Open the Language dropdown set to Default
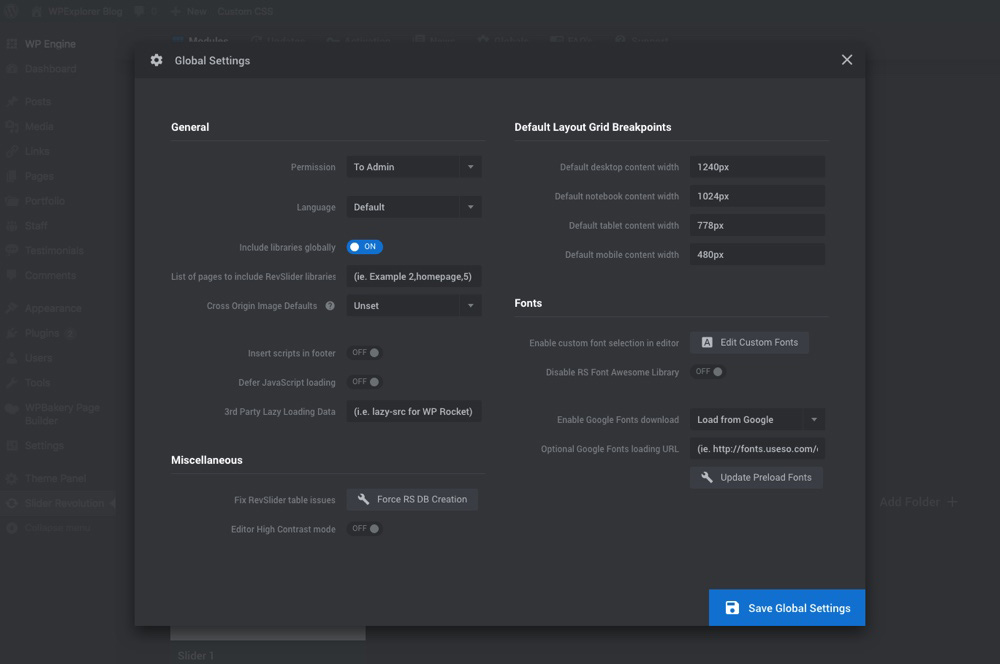 414,207
